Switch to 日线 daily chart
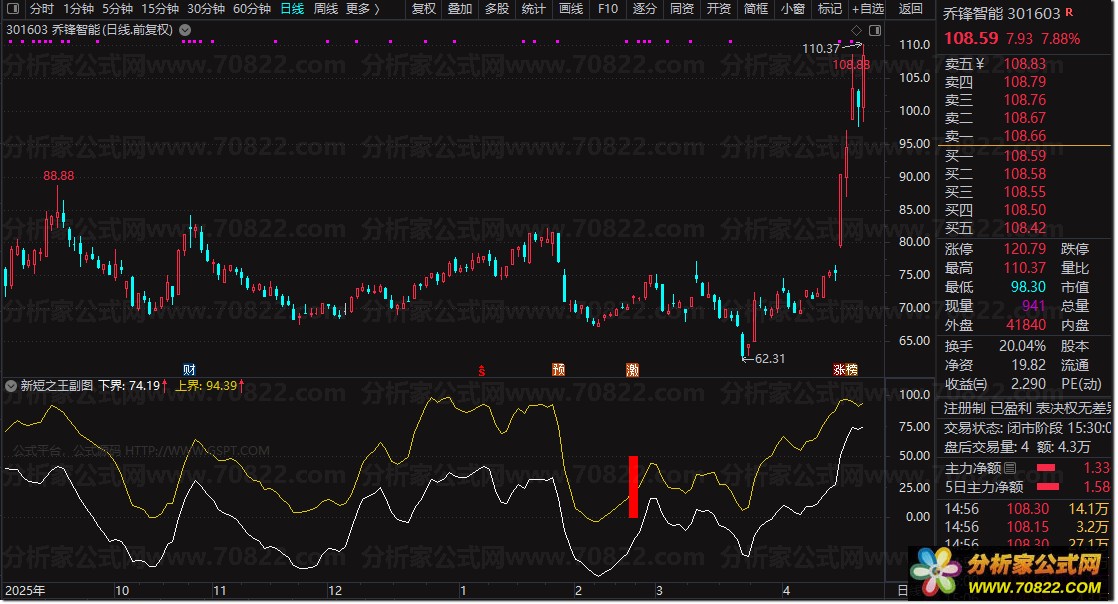 (x=292, y=9)
